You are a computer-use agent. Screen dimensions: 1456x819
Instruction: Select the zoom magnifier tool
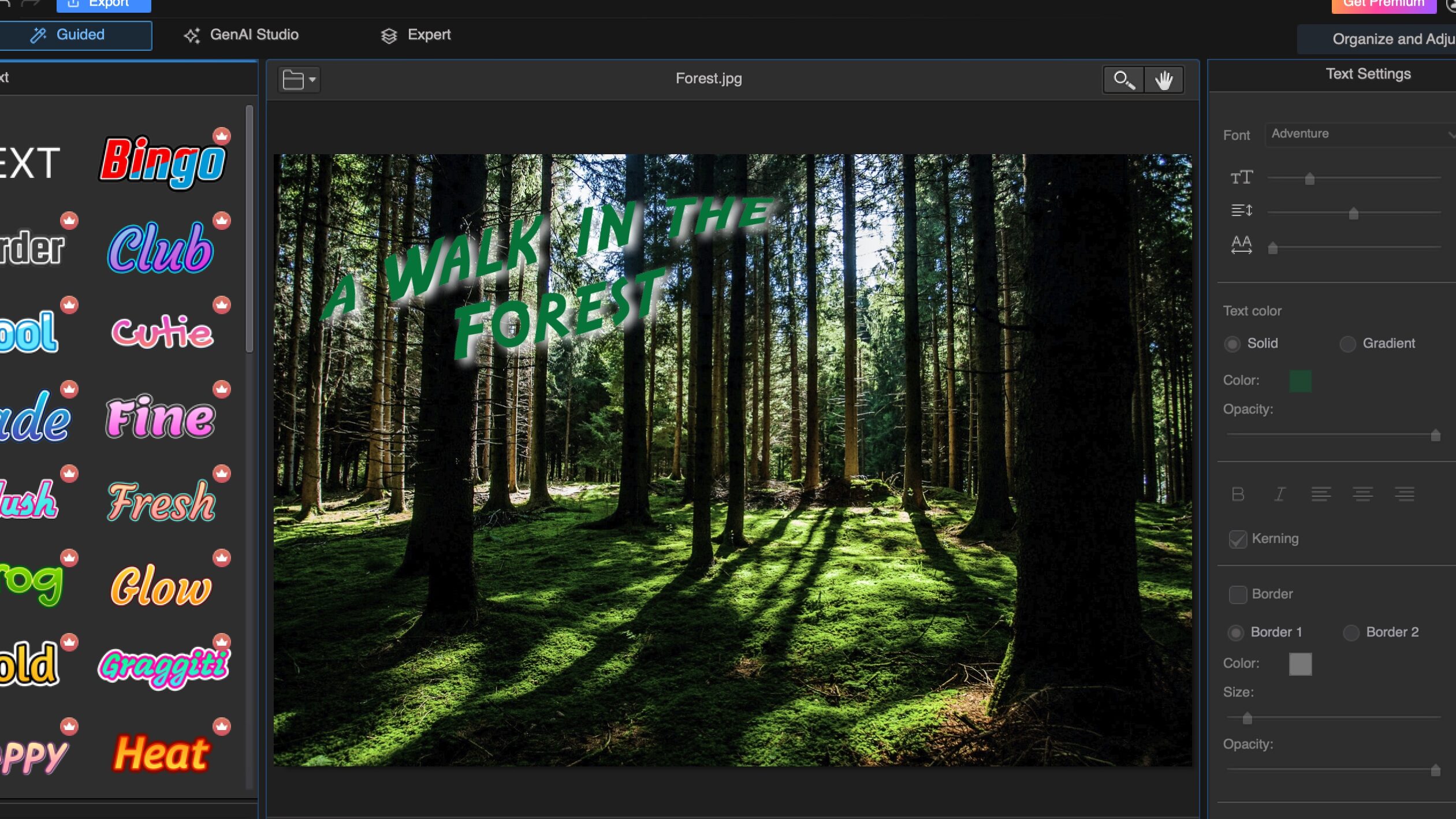pyautogui.click(x=1123, y=80)
